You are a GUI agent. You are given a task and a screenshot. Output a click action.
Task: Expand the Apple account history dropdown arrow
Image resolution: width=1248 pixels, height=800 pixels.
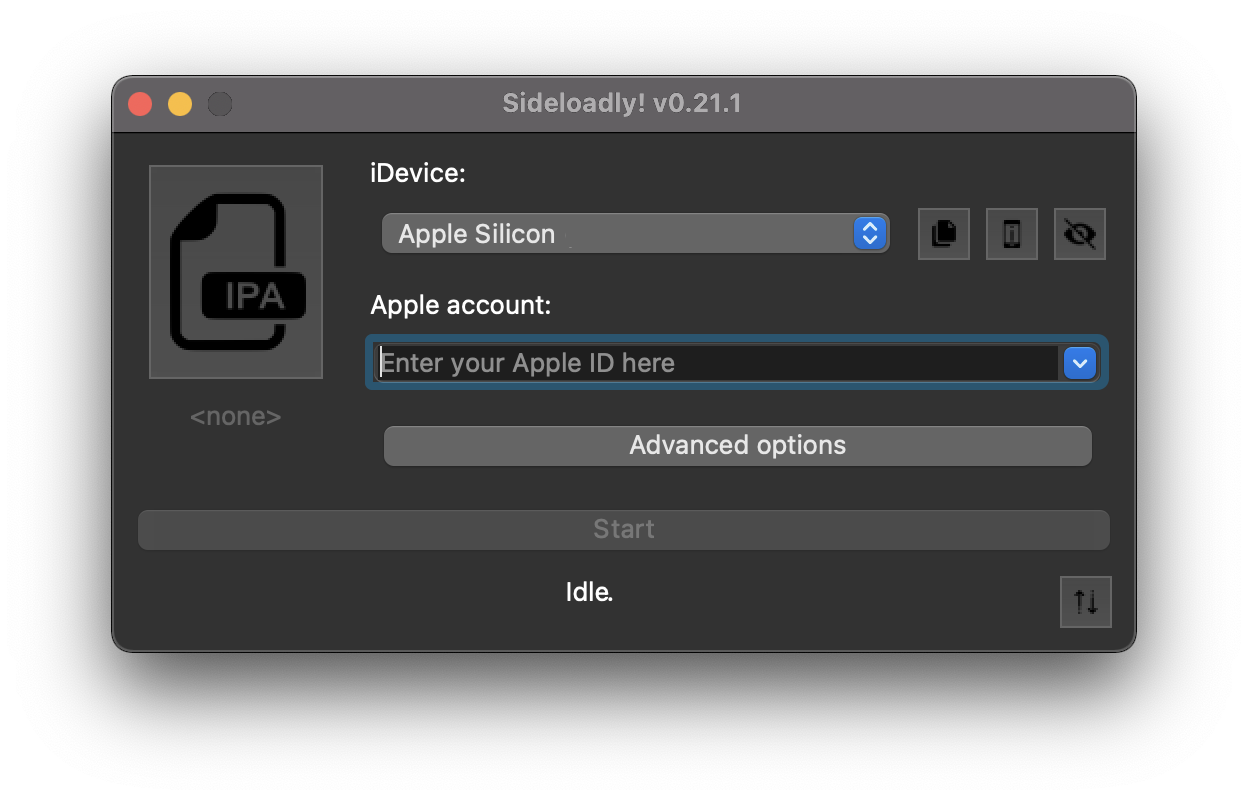[1080, 363]
